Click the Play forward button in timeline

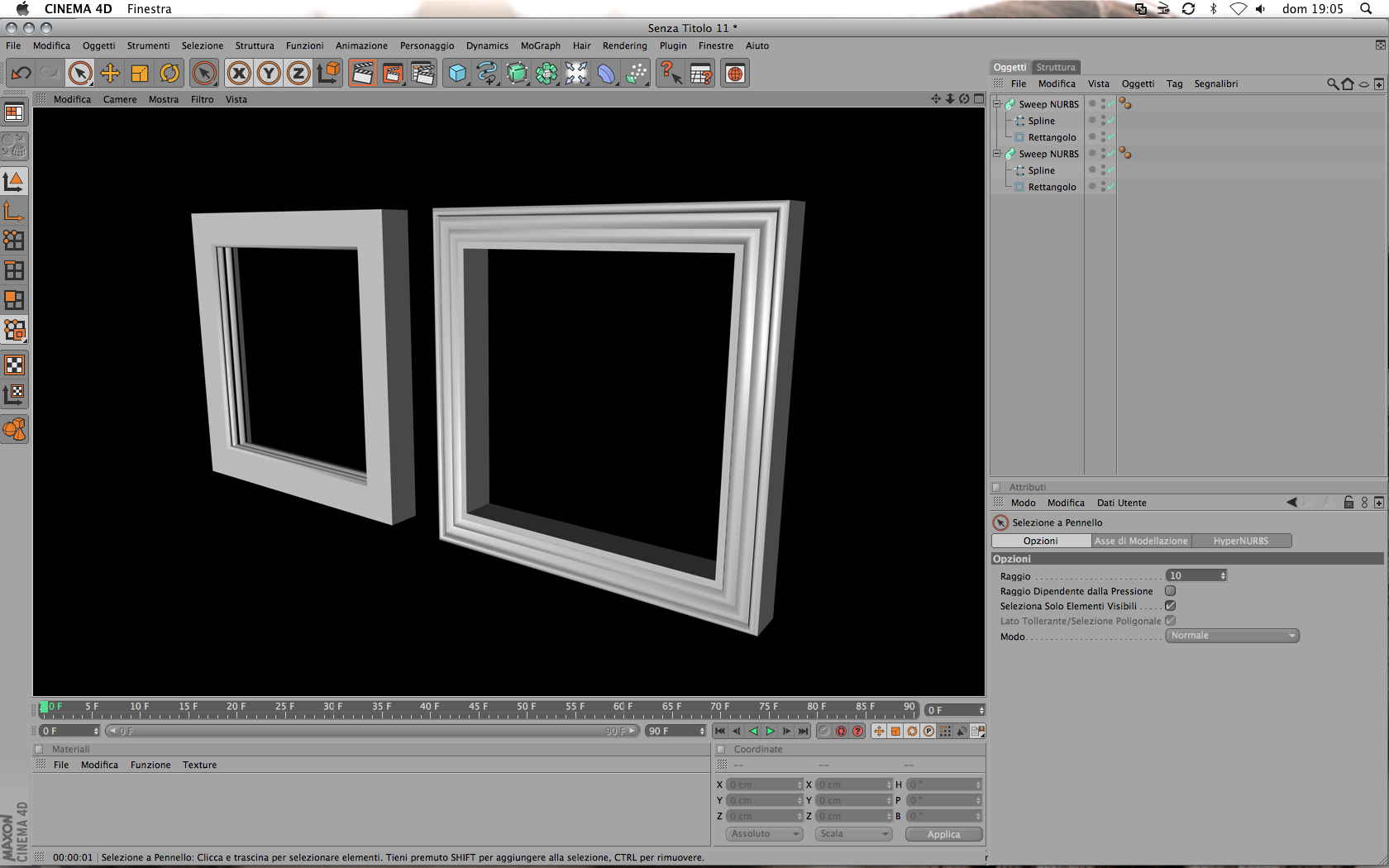[x=770, y=731]
